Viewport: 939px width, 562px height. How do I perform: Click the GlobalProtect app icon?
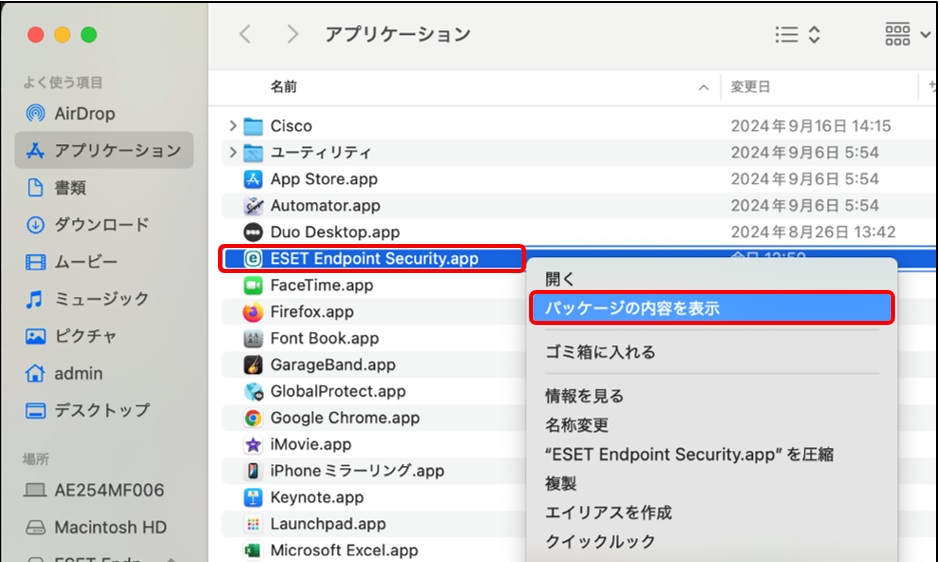(x=253, y=391)
